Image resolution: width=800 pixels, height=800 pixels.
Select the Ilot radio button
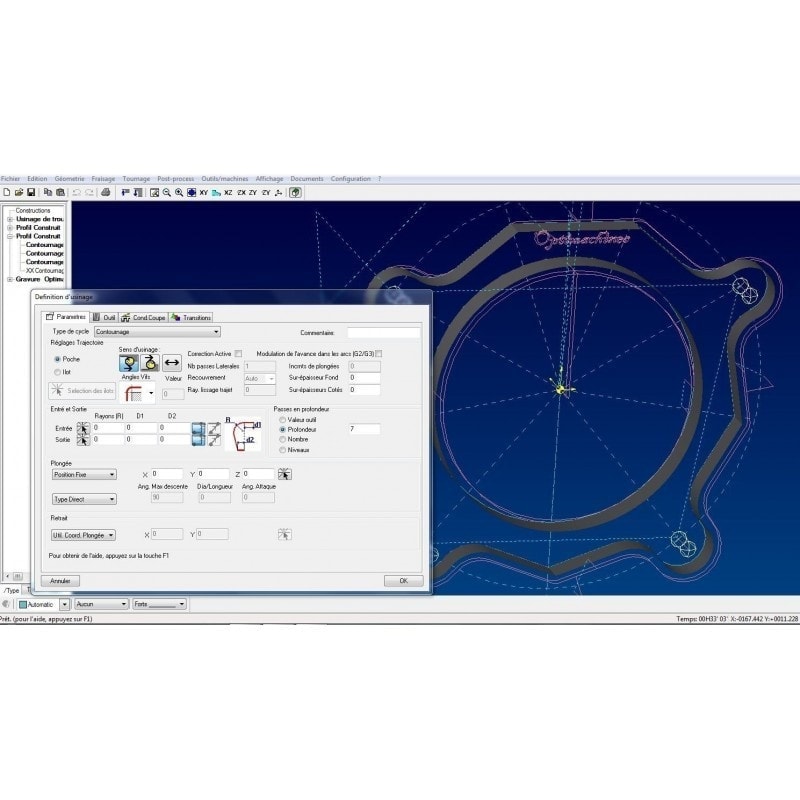(x=58, y=372)
